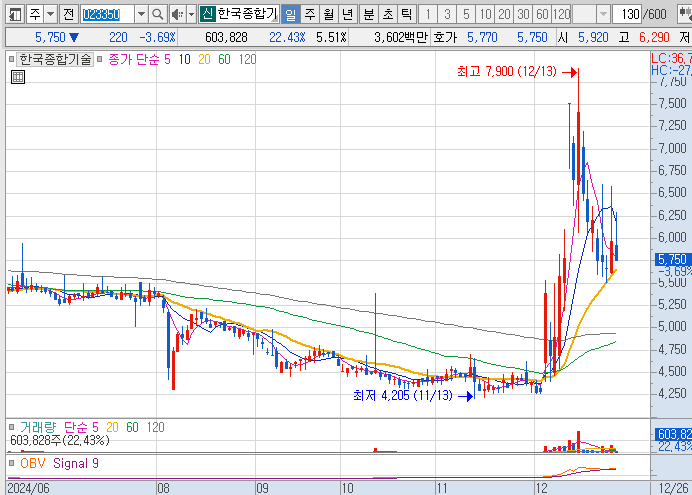The height and width of the screenshot is (495, 692).
Task: Click the current price 5,750 in quote bar
Action: pyautogui.click(x=50, y=38)
